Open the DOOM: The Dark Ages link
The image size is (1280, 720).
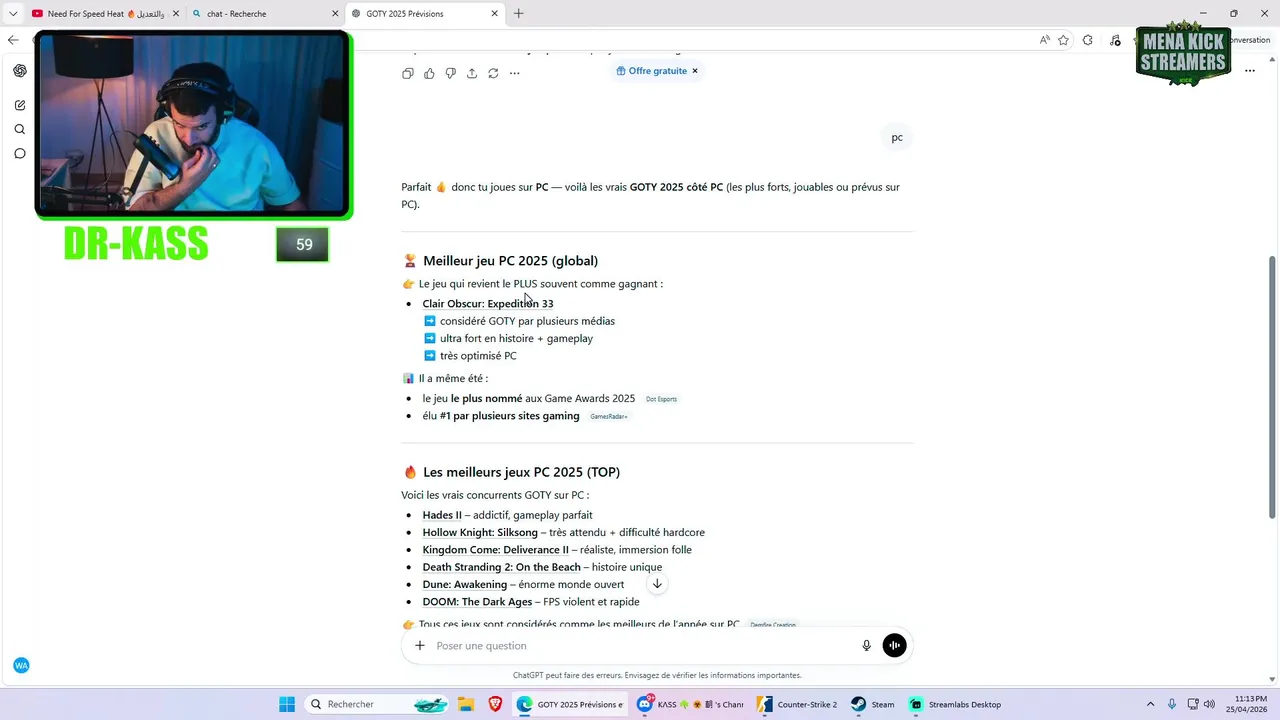click(x=477, y=602)
